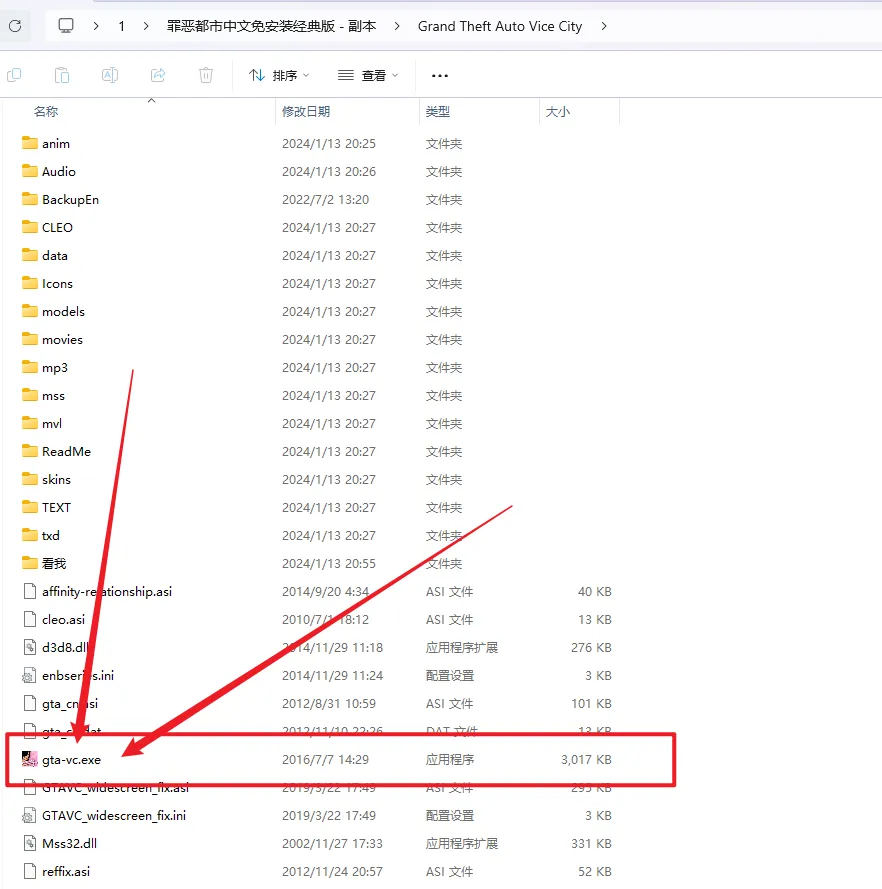Click size value 331 KB
The width and height of the screenshot is (882, 889).
click(x=591, y=844)
